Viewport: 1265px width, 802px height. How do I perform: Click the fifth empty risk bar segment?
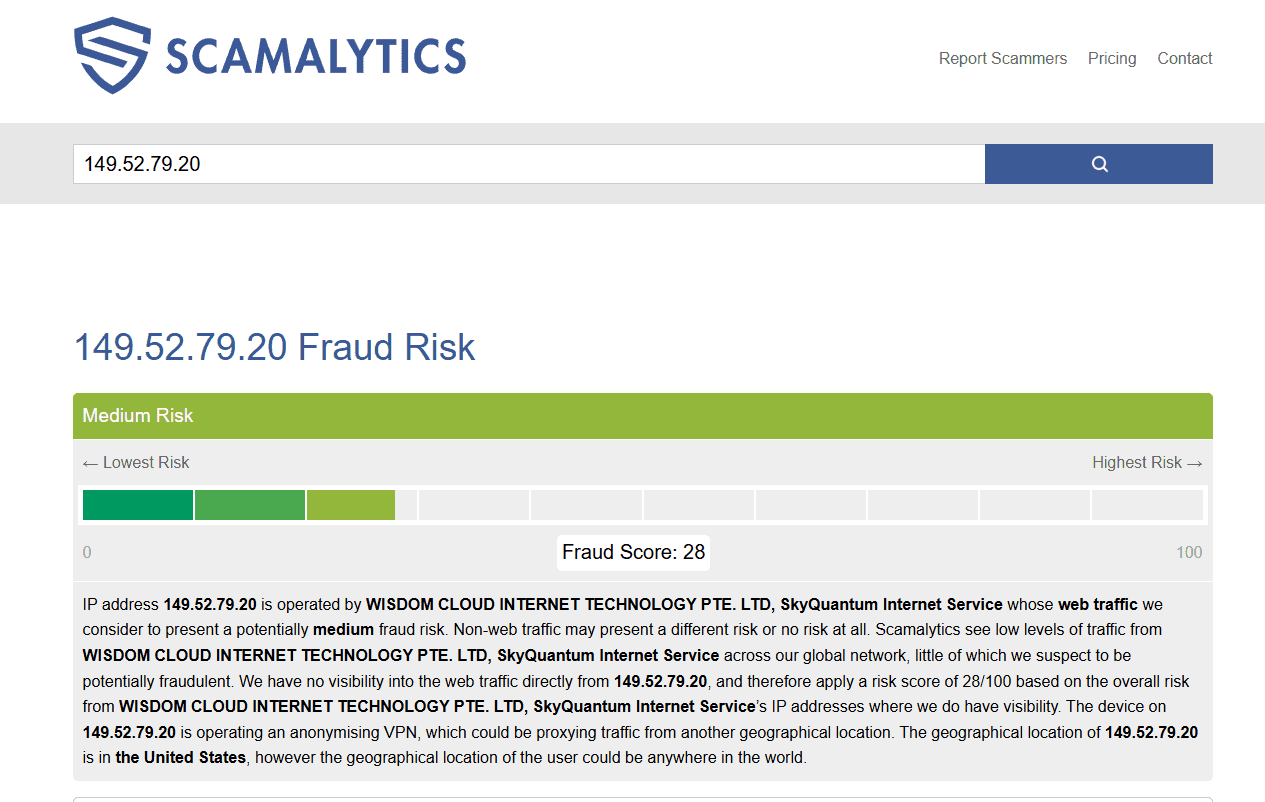pyautogui.click(x=923, y=505)
